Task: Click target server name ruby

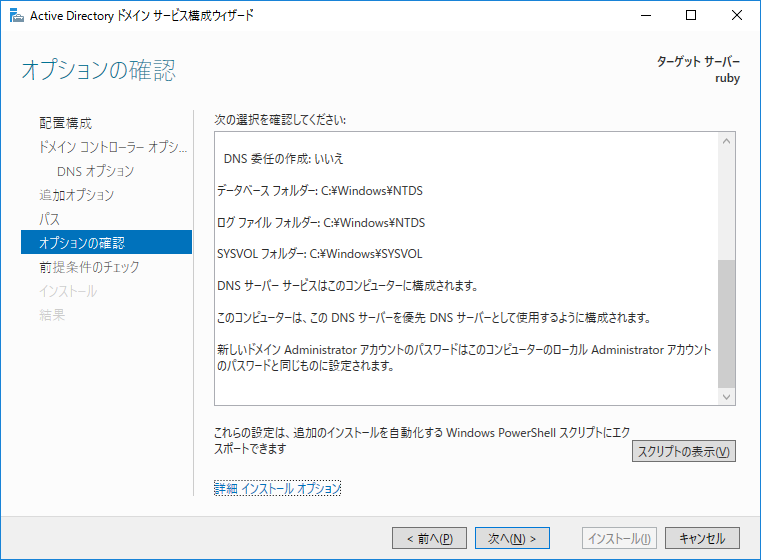Action: tap(727, 78)
